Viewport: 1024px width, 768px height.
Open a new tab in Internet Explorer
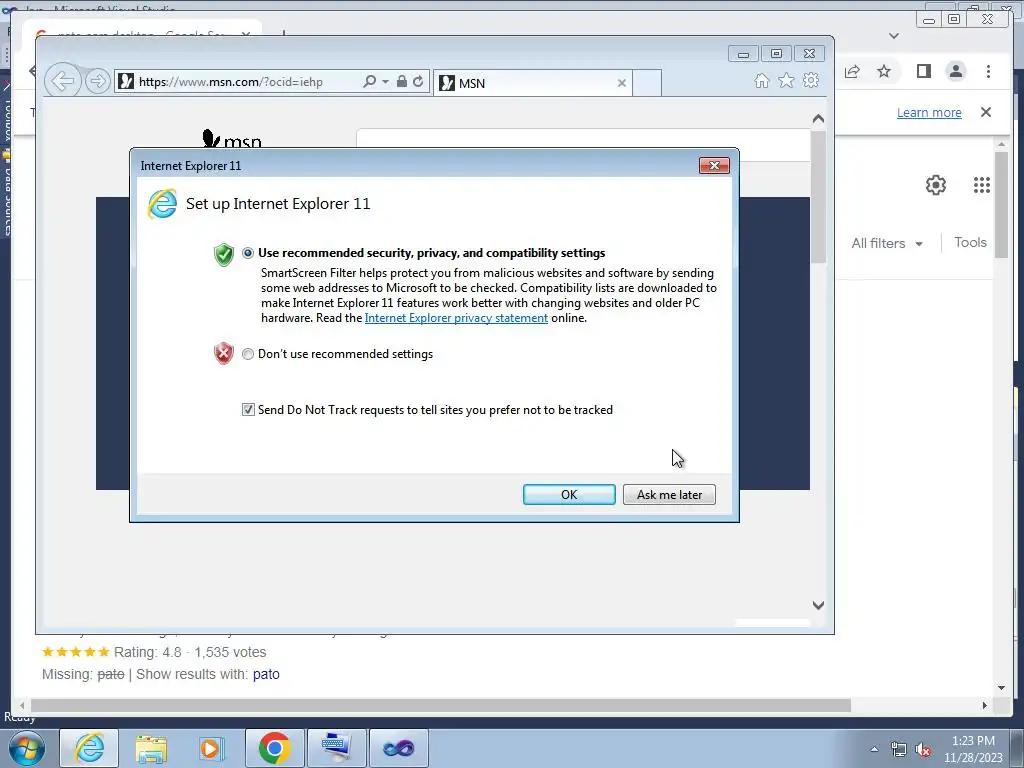[x=647, y=83]
